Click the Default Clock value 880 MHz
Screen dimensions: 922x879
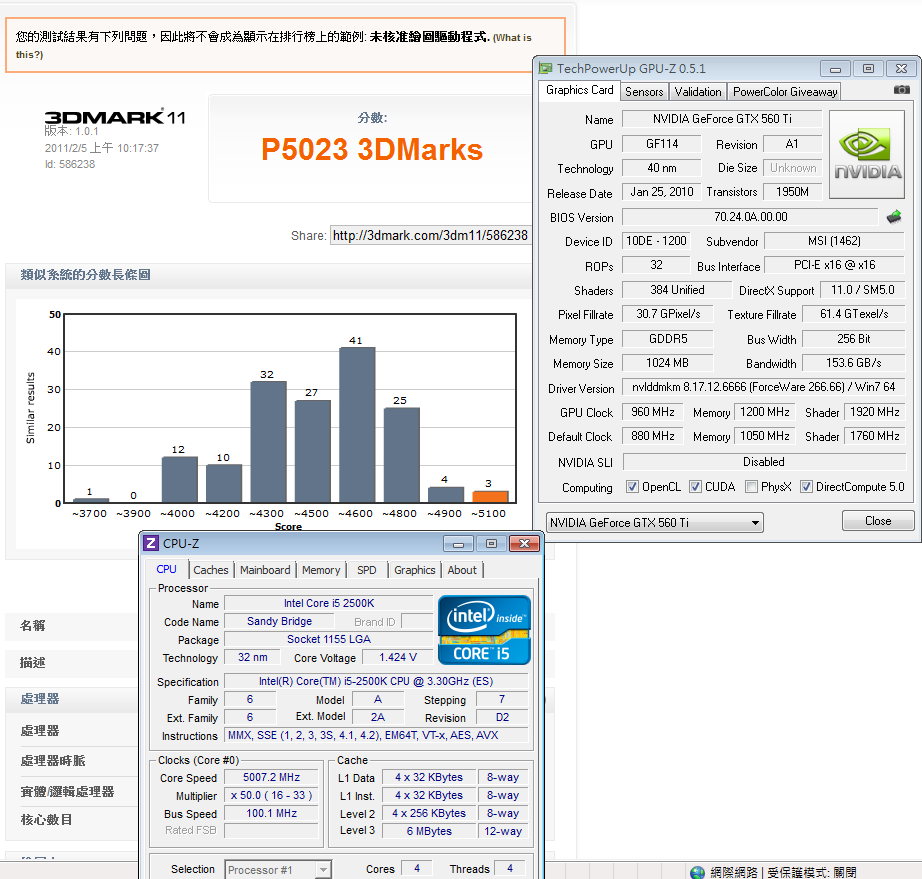coord(653,436)
